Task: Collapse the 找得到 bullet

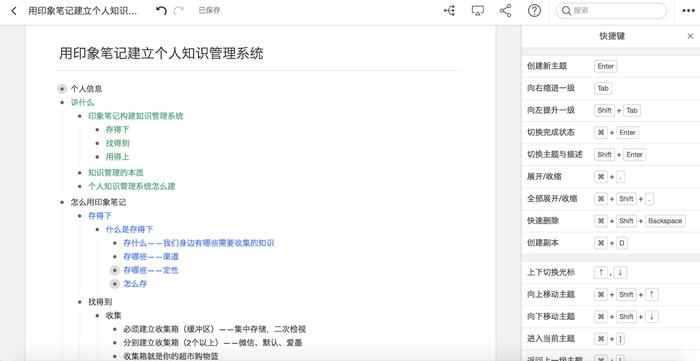Action: point(80,302)
